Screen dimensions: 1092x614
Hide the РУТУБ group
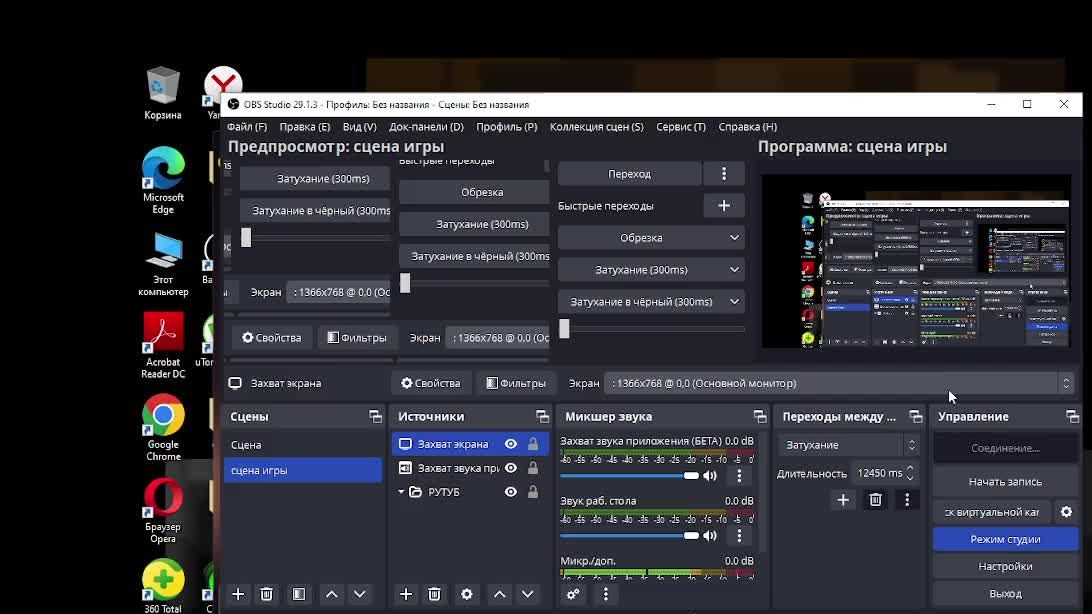pos(510,491)
